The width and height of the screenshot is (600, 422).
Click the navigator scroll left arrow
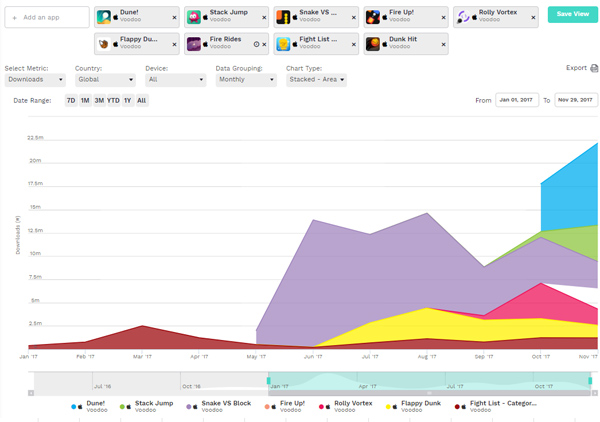coord(31,393)
